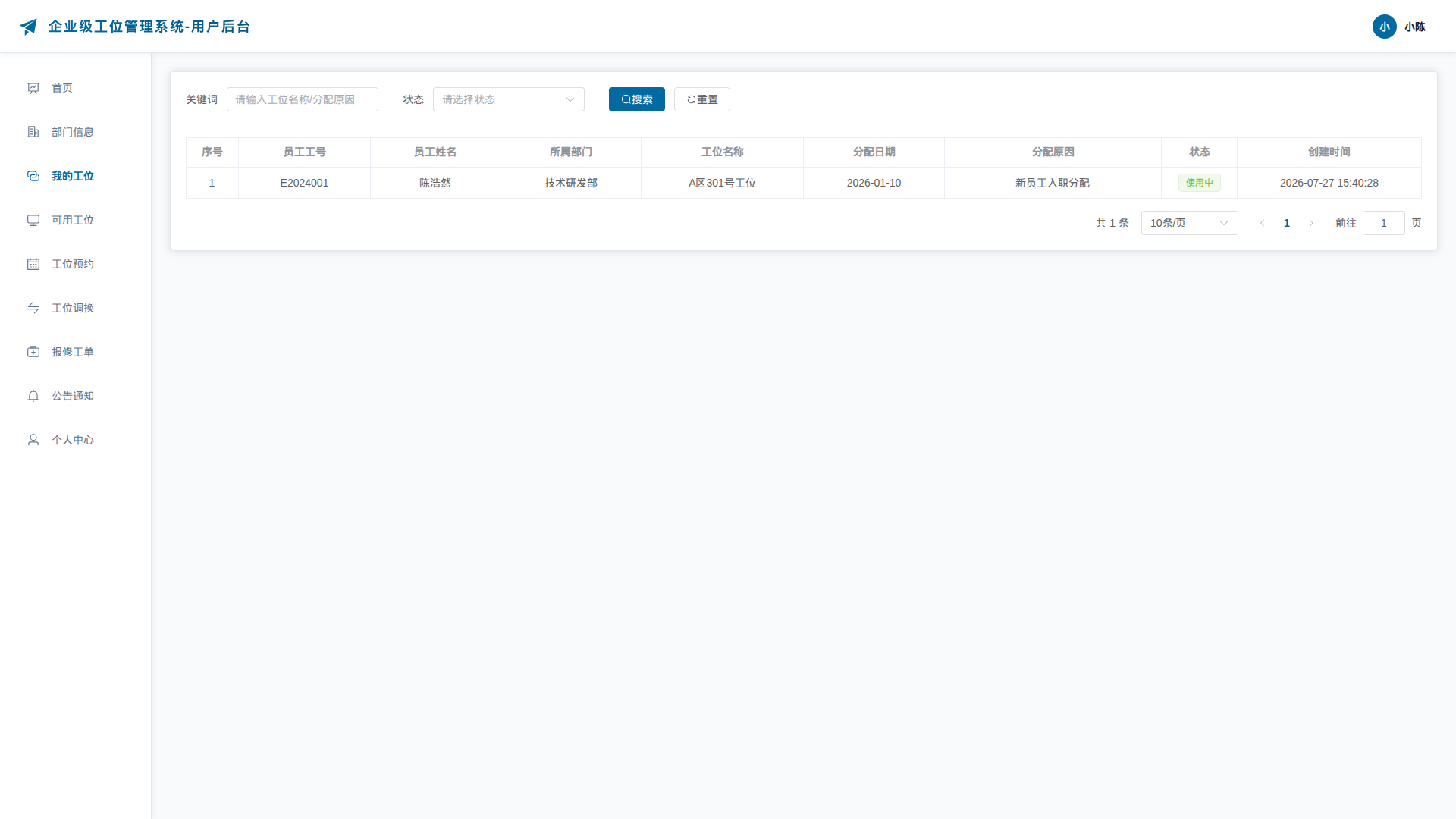The height and width of the screenshot is (819, 1456).
Task: Click the paper plane logo icon
Action: 29,27
